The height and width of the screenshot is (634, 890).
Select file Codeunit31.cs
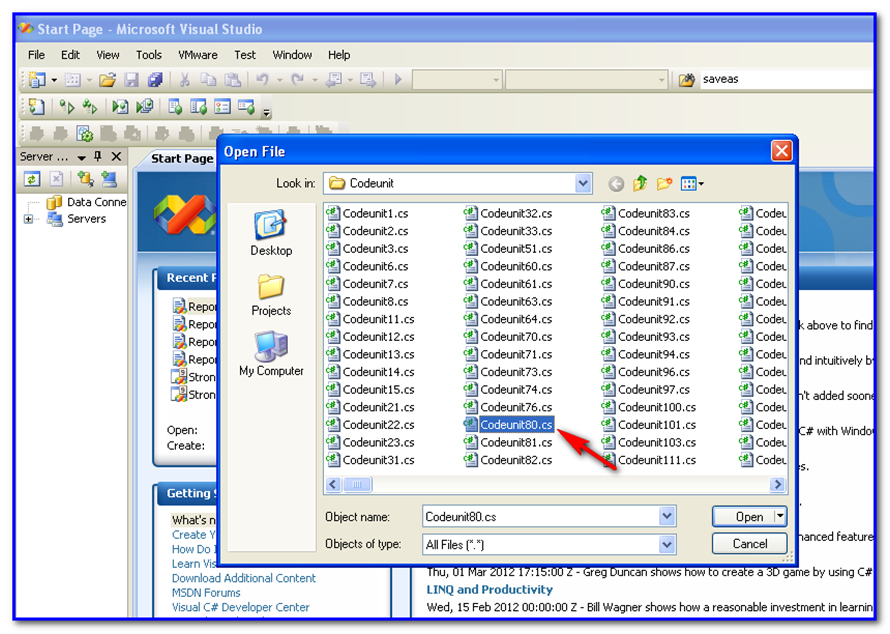pos(370,460)
